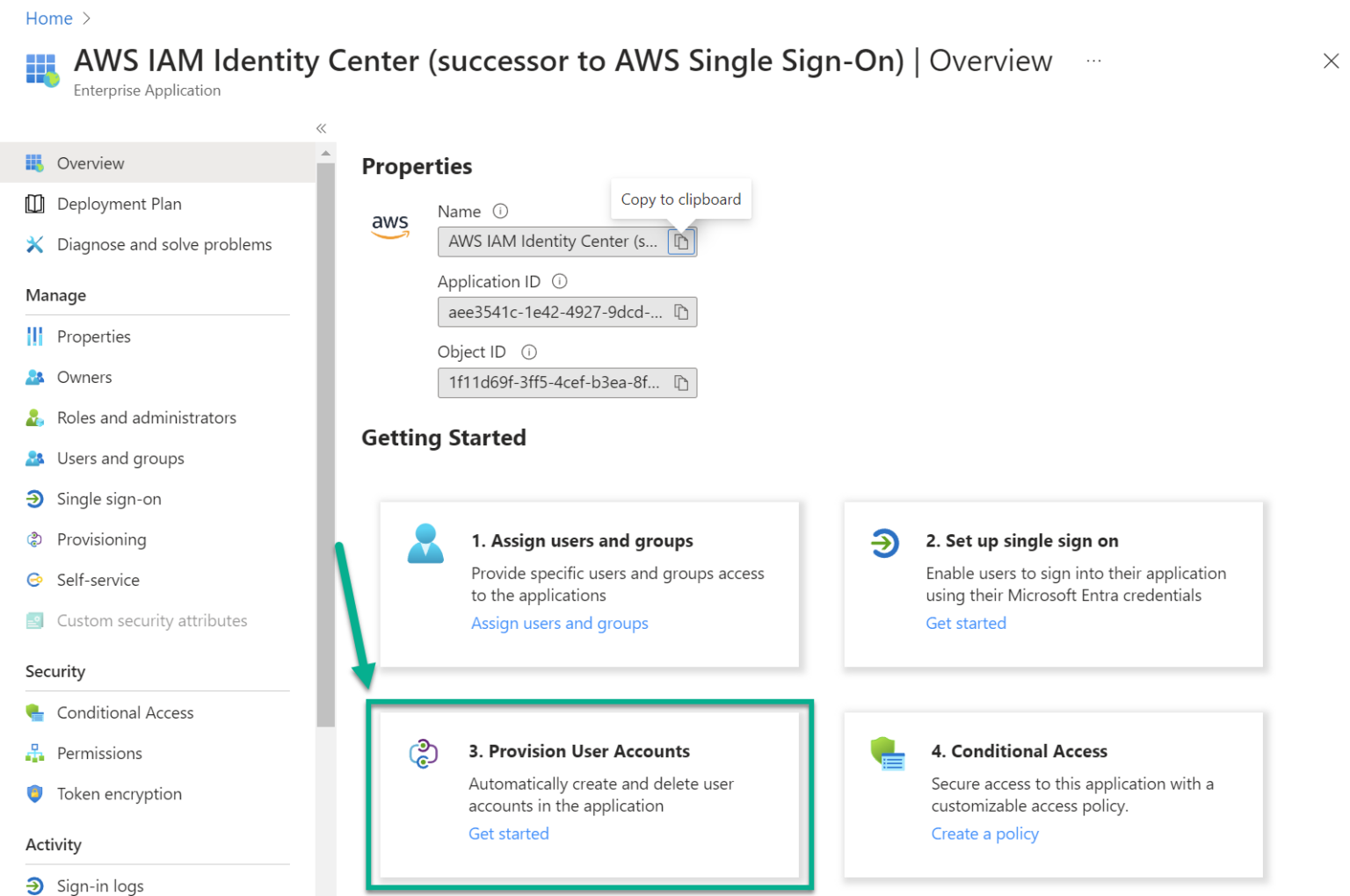1350x896 pixels.
Task: Open Conditional Access security settings
Action: click(x=125, y=712)
